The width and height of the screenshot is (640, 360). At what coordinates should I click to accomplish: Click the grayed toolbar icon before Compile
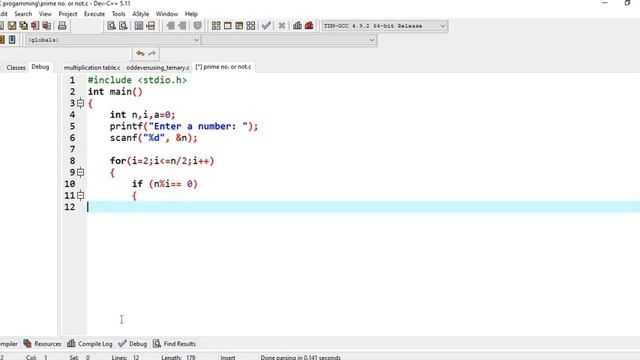tap(198, 26)
